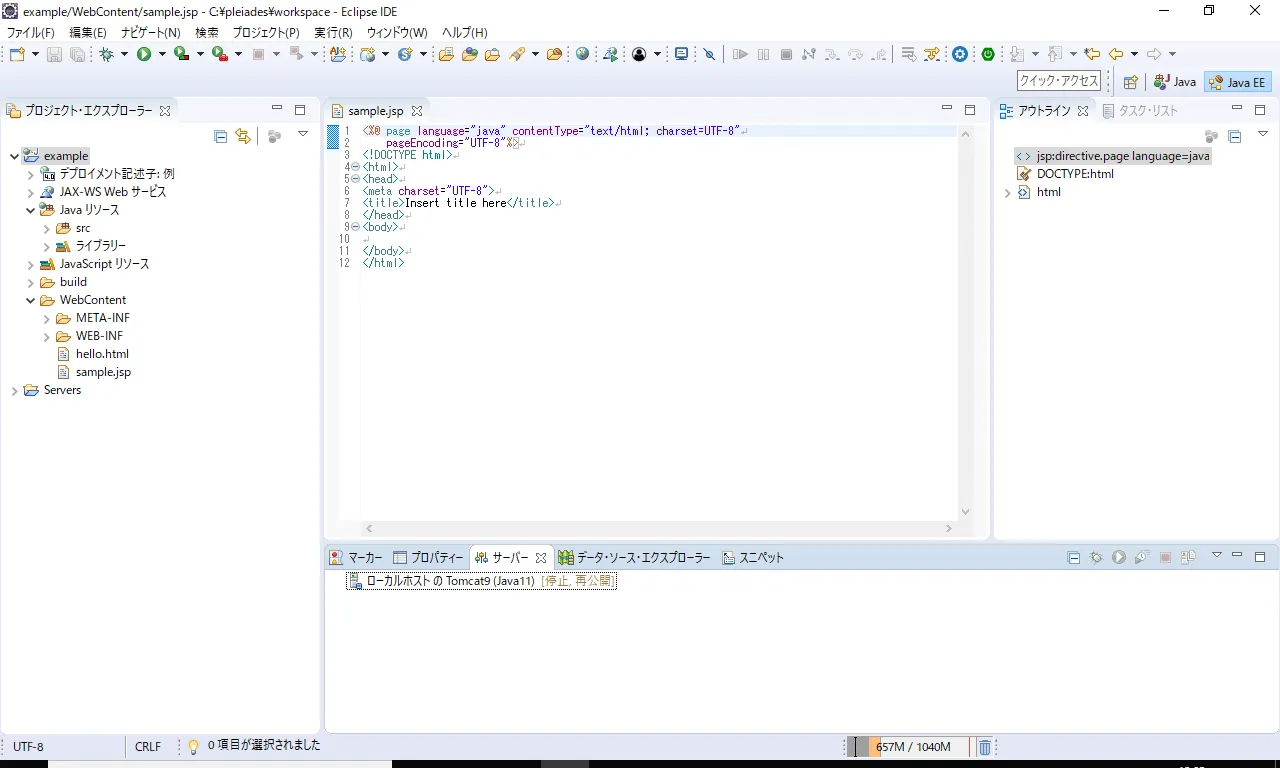This screenshot has height=768, width=1280.
Task: Select jsp:directive.page item in Outline
Action: [1123, 156]
